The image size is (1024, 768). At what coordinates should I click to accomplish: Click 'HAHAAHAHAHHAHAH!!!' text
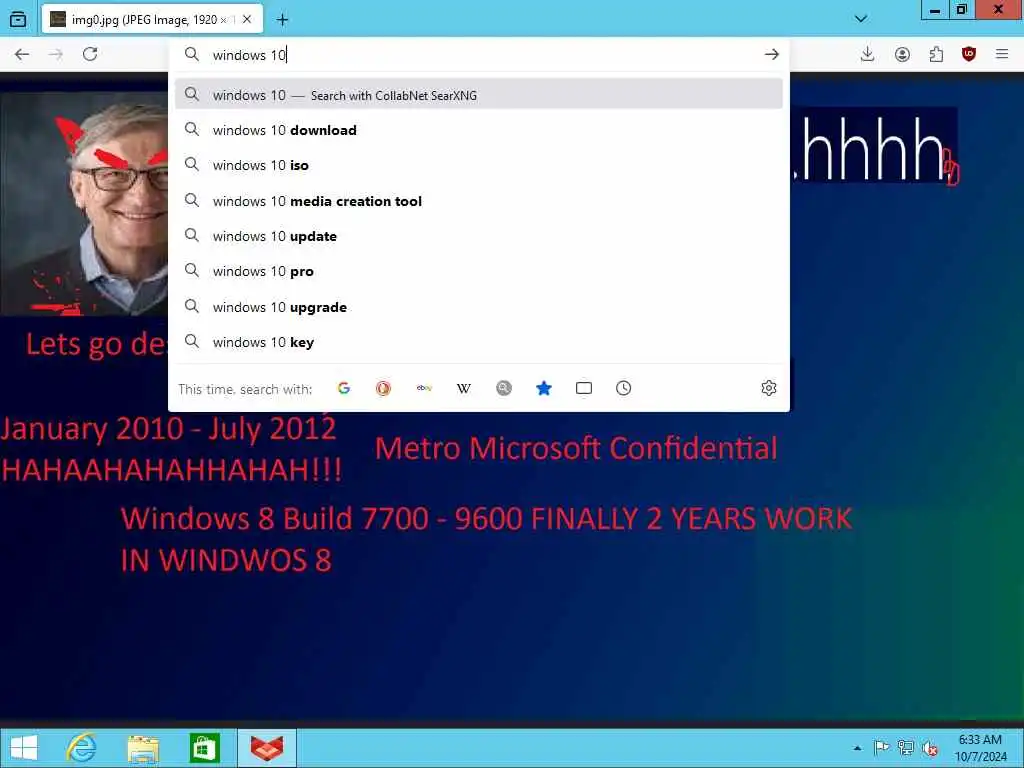[x=171, y=470]
